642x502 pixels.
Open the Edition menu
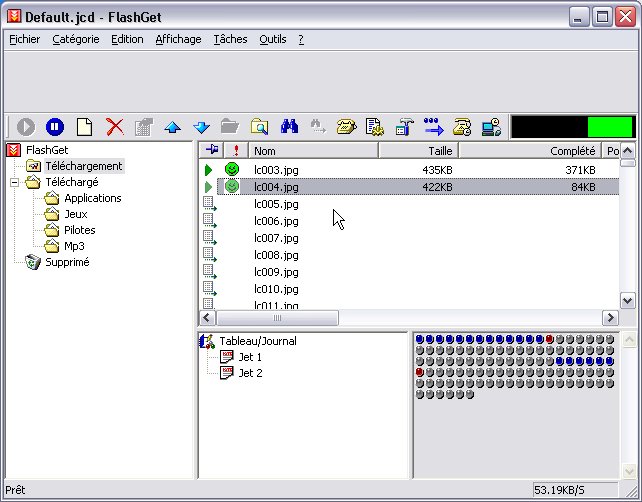[x=127, y=39]
